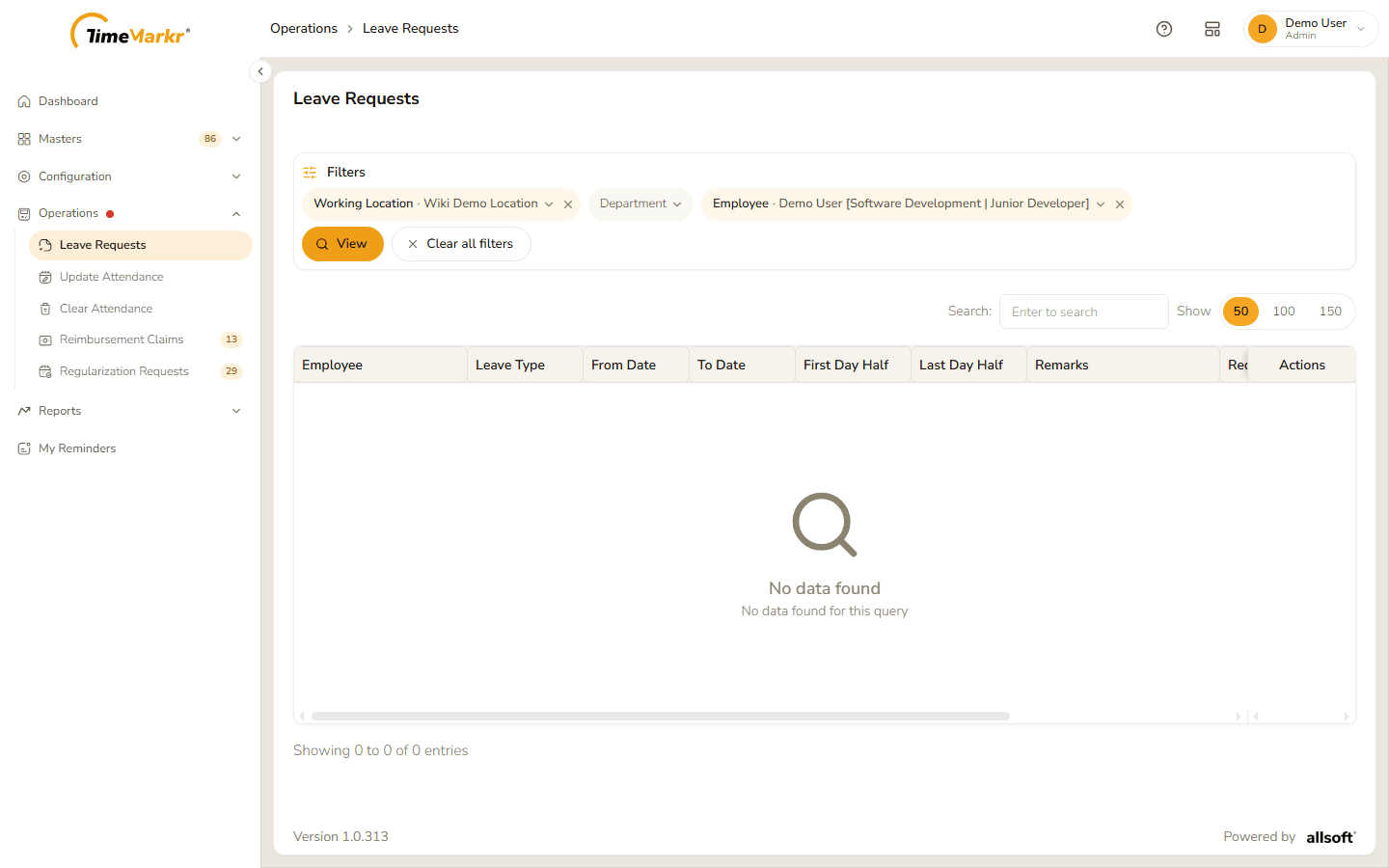Remove the Working Location filter with X
The width and height of the screenshot is (1389, 868).
[x=568, y=204]
